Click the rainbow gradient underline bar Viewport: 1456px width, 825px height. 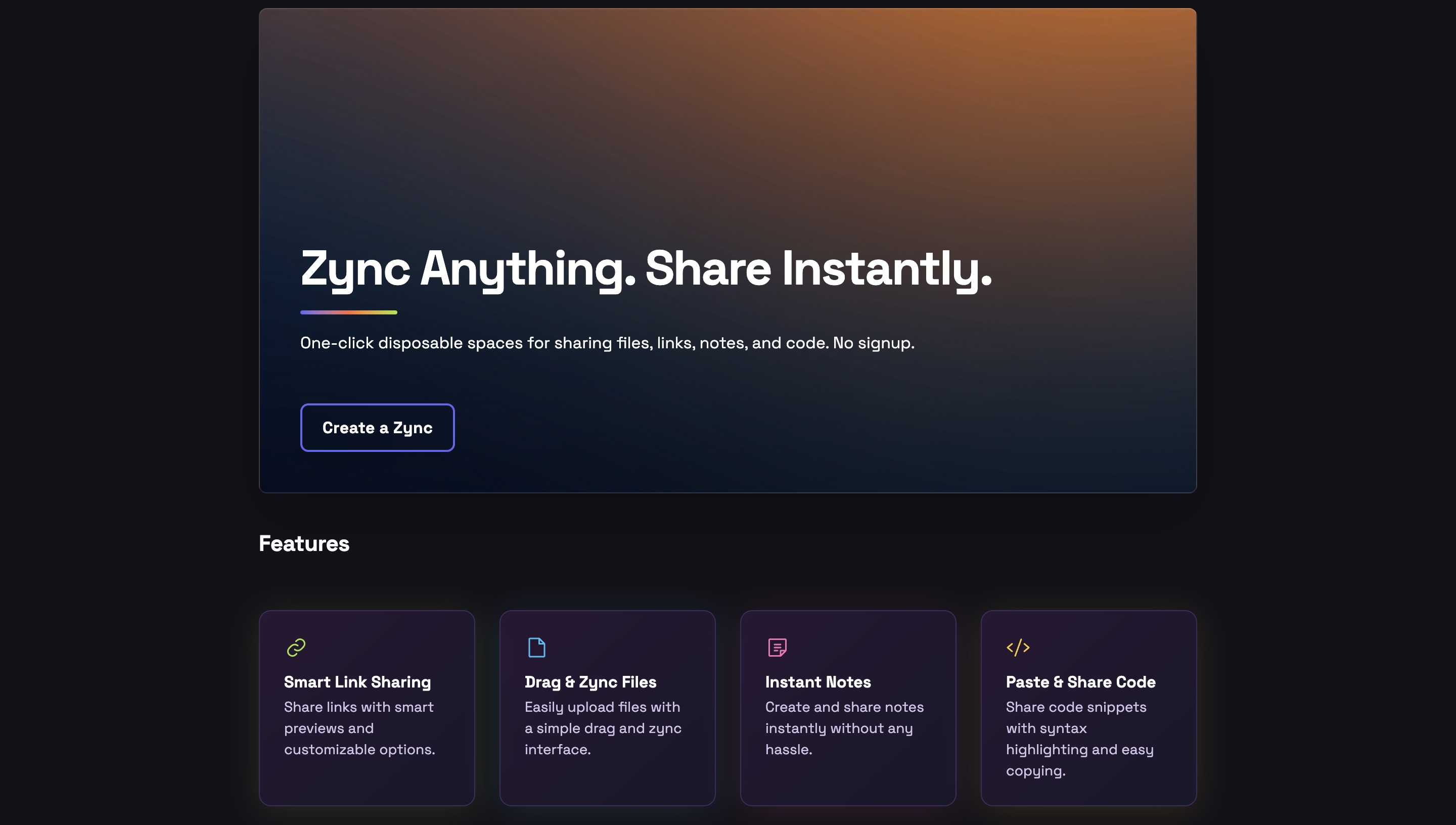pyautogui.click(x=348, y=312)
